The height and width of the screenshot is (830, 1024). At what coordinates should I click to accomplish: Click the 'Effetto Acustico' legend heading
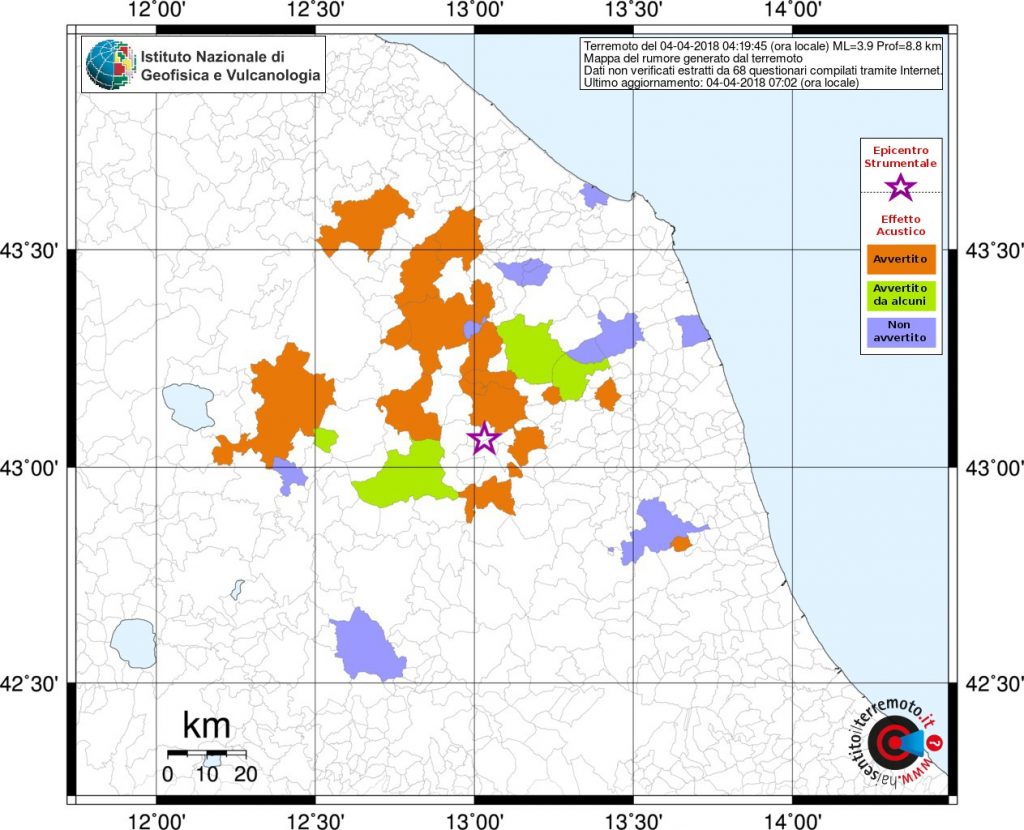[901, 225]
